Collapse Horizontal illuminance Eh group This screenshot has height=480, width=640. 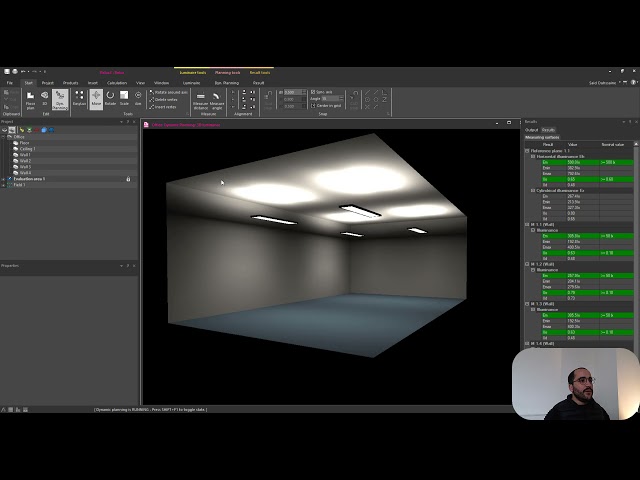coord(533,156)
